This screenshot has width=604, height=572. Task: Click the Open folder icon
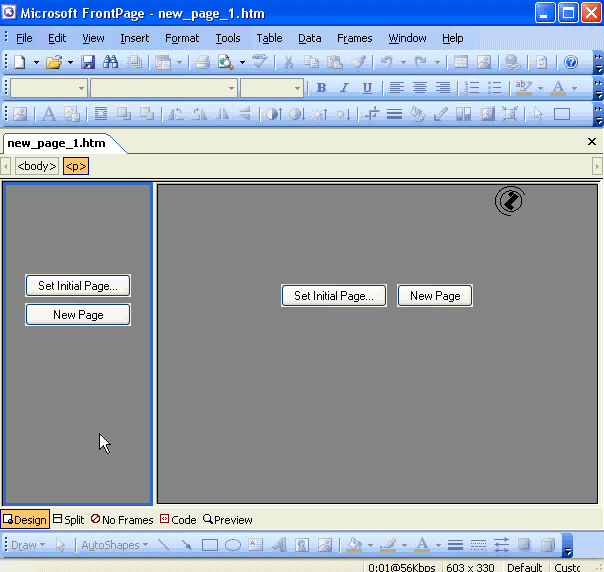tap(54, 62)
